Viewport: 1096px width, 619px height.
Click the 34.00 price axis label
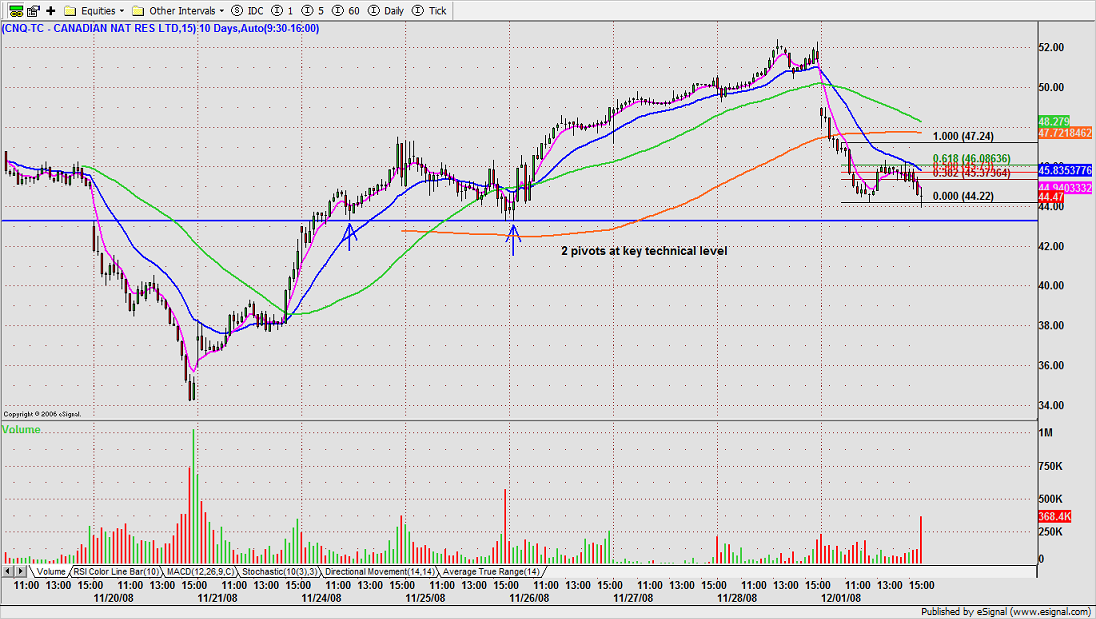click(1051, 405)
